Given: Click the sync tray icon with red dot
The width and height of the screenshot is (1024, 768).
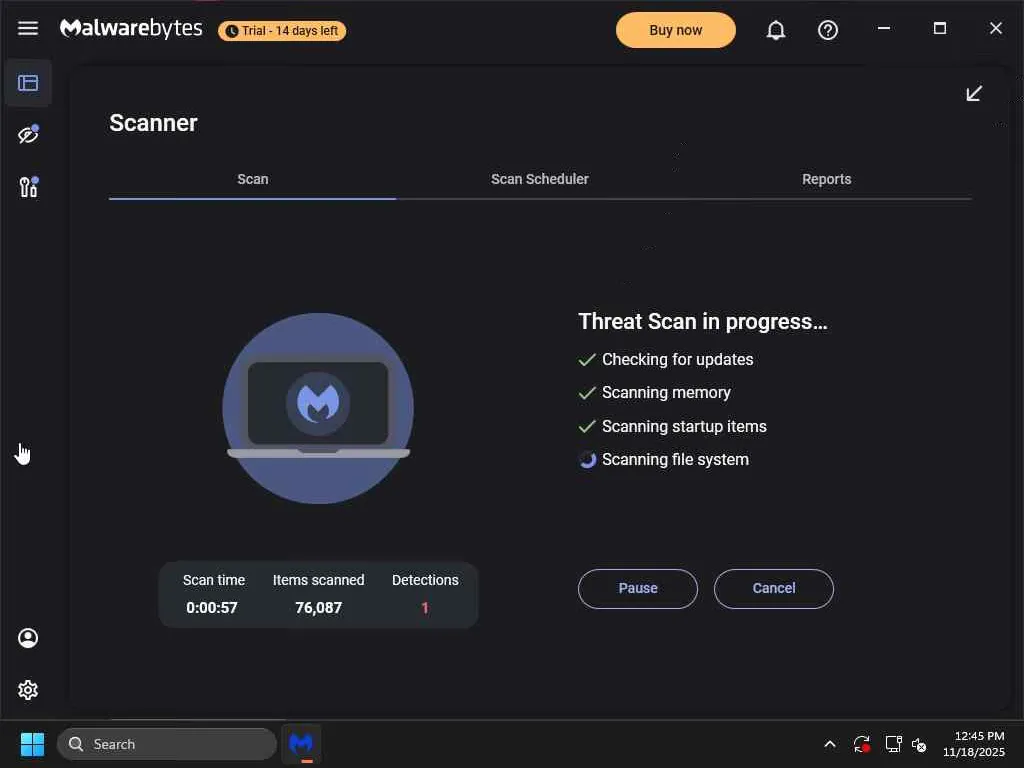Looking at the screenshot, I should click(x=861, y=744).
